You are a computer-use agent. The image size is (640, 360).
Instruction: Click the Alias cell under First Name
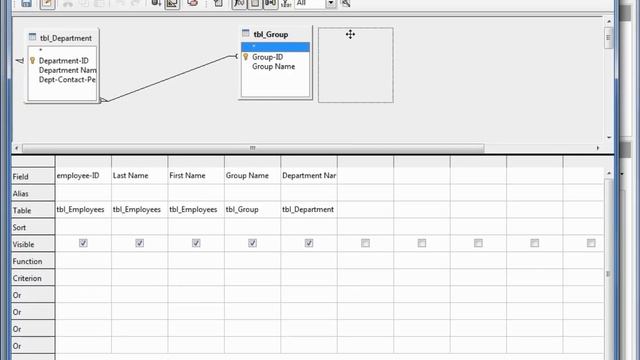(x=196, y=193)
